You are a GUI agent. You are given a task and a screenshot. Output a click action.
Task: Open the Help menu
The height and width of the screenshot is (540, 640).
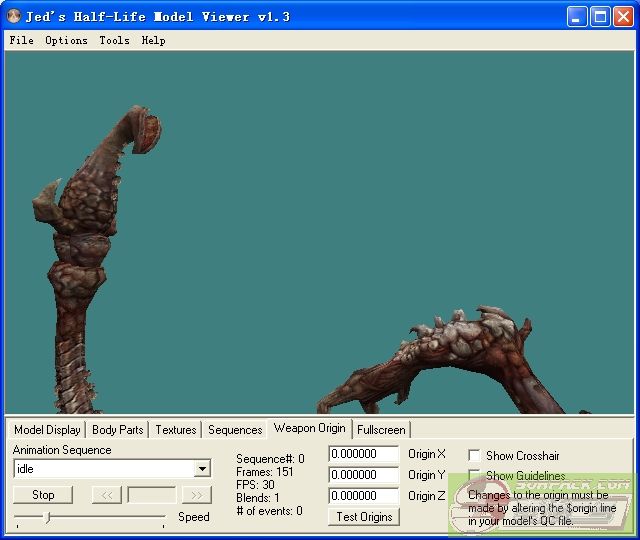click(x=153, y=40)
